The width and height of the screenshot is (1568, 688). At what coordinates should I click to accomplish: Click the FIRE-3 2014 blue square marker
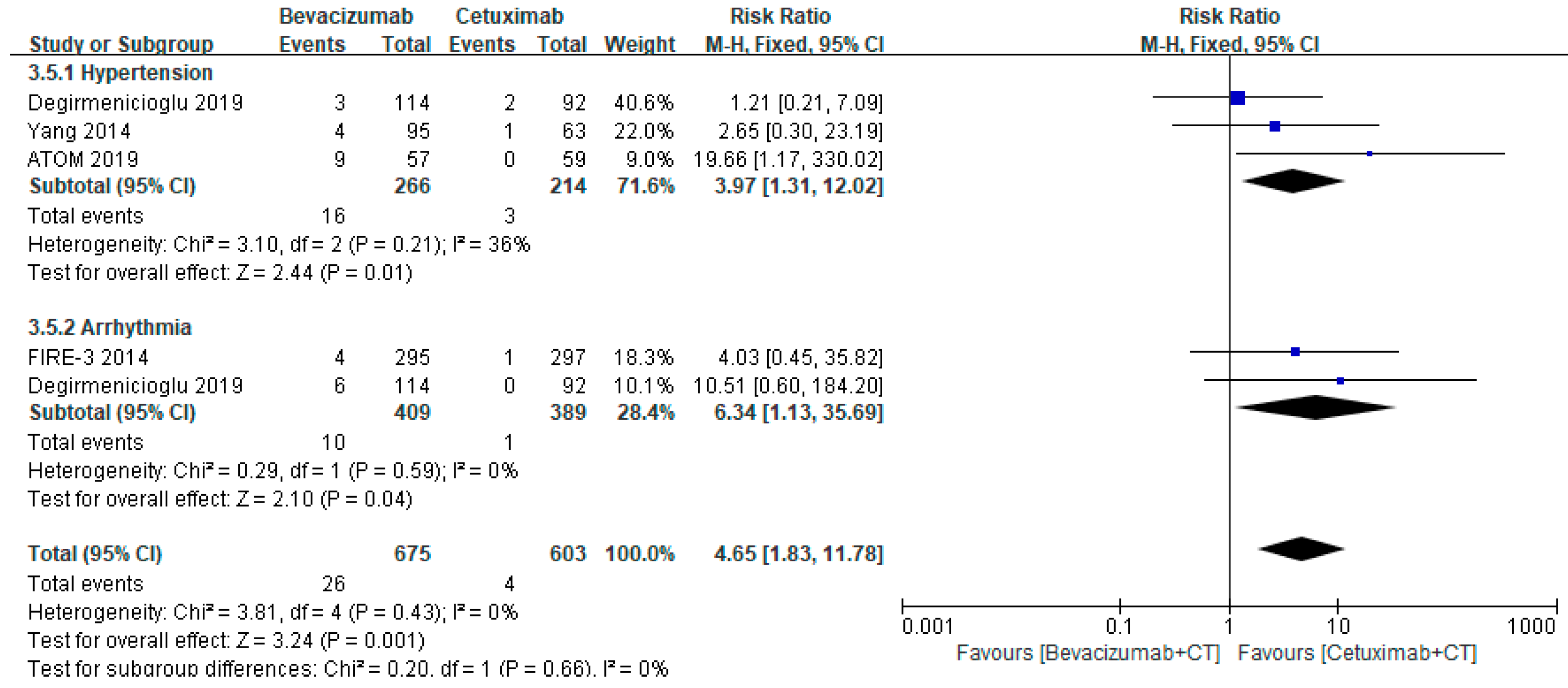click(x=1295, y=352)
